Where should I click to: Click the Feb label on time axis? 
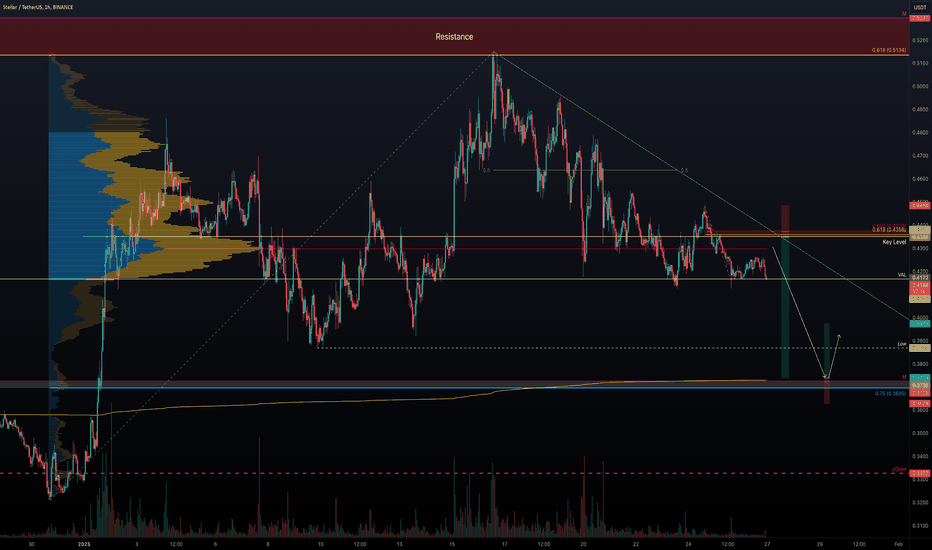tap(898, 544)
